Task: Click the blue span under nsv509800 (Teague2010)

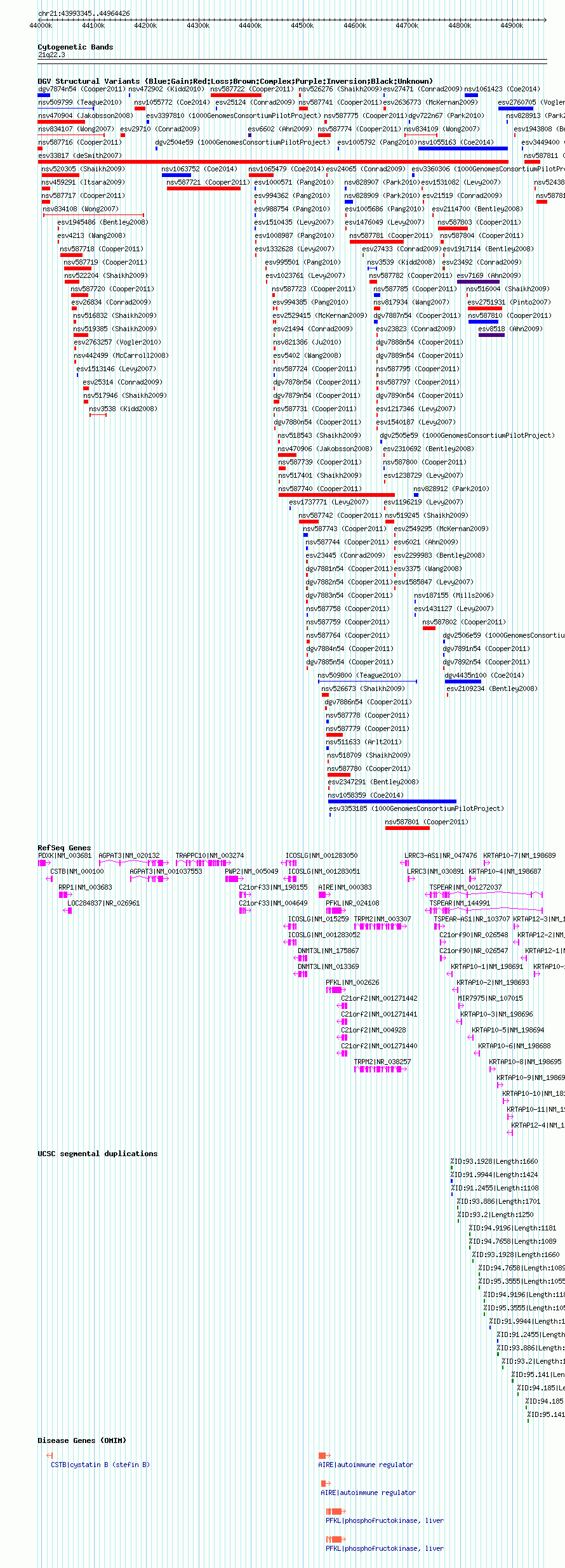Action: [x=368, y=682]
